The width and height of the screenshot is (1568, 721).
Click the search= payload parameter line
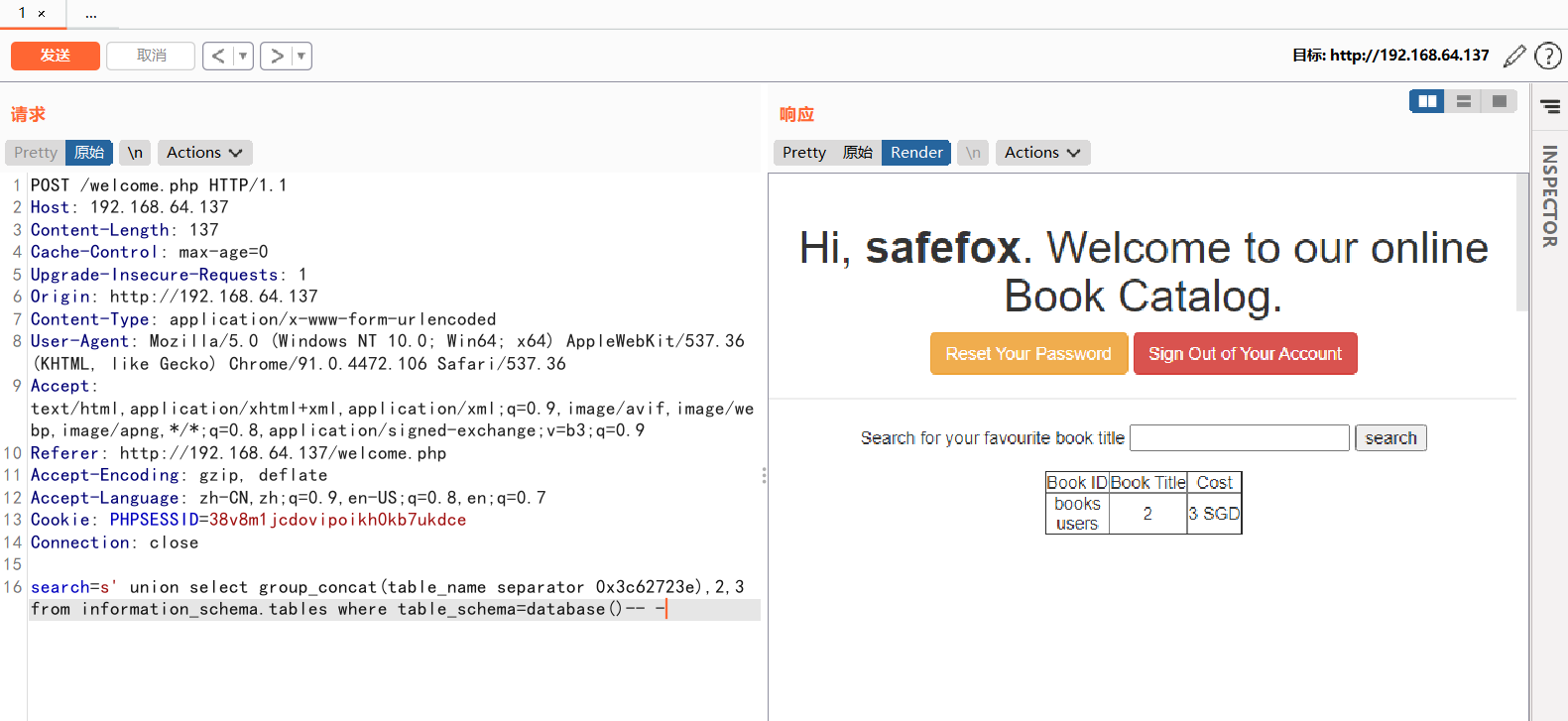pyautogui.click(x=395, y=598)
